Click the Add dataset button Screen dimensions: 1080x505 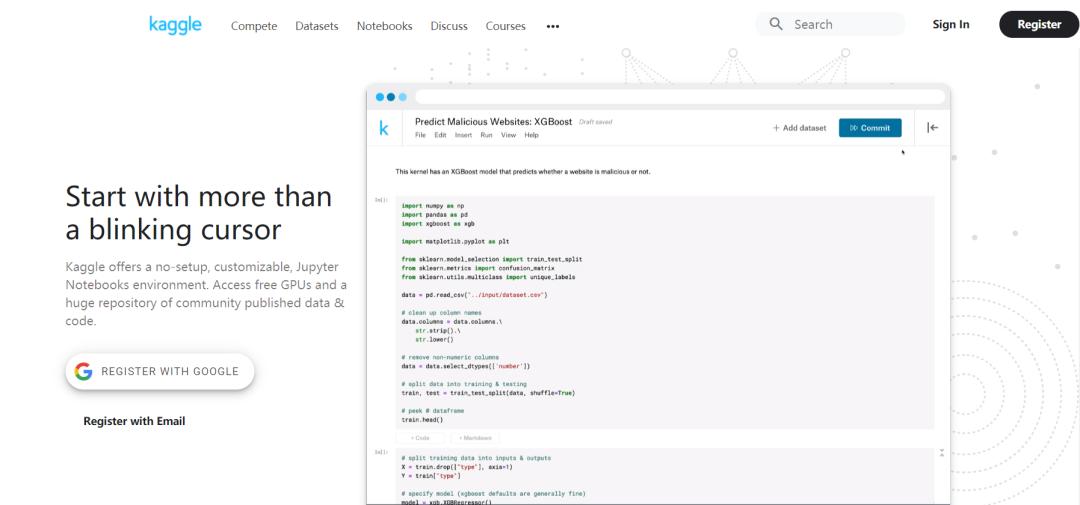point(800,128)
